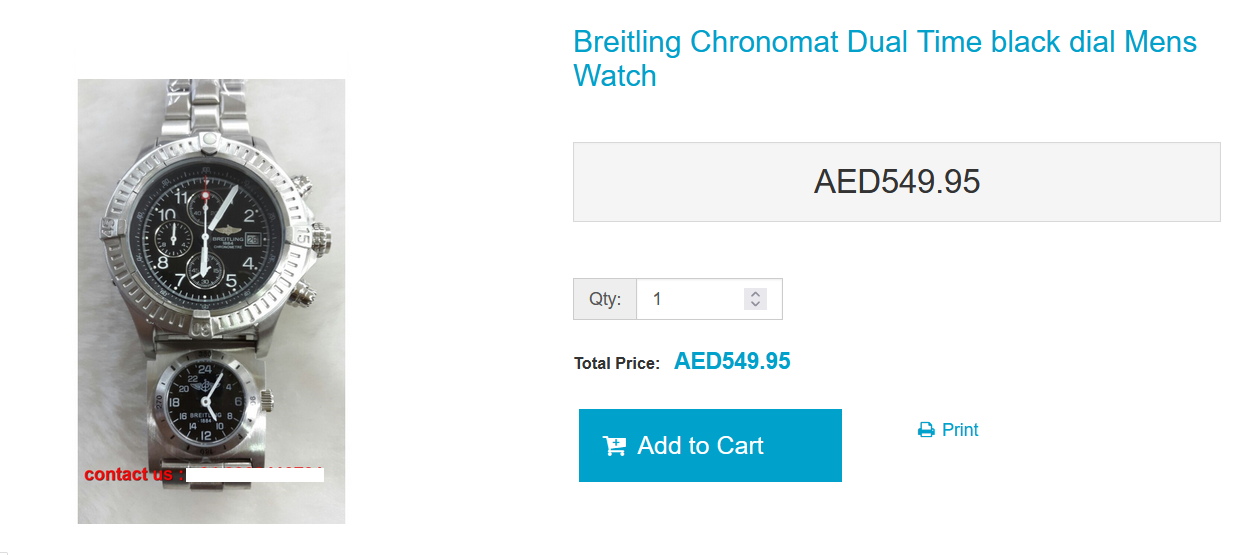Click the bold Total Price: label

(617, 363)
